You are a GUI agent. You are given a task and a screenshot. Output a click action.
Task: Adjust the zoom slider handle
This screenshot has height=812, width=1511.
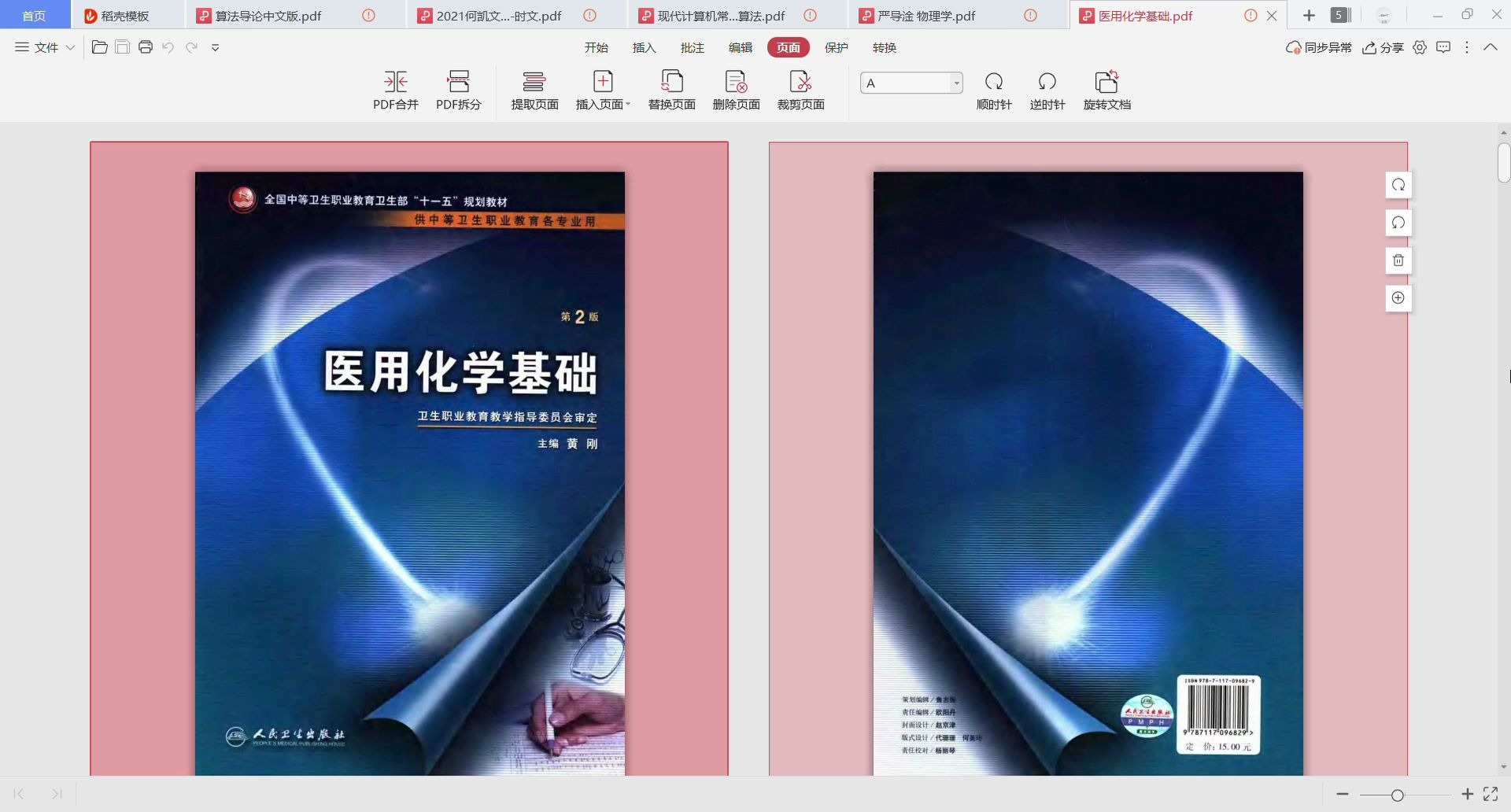1398,795
